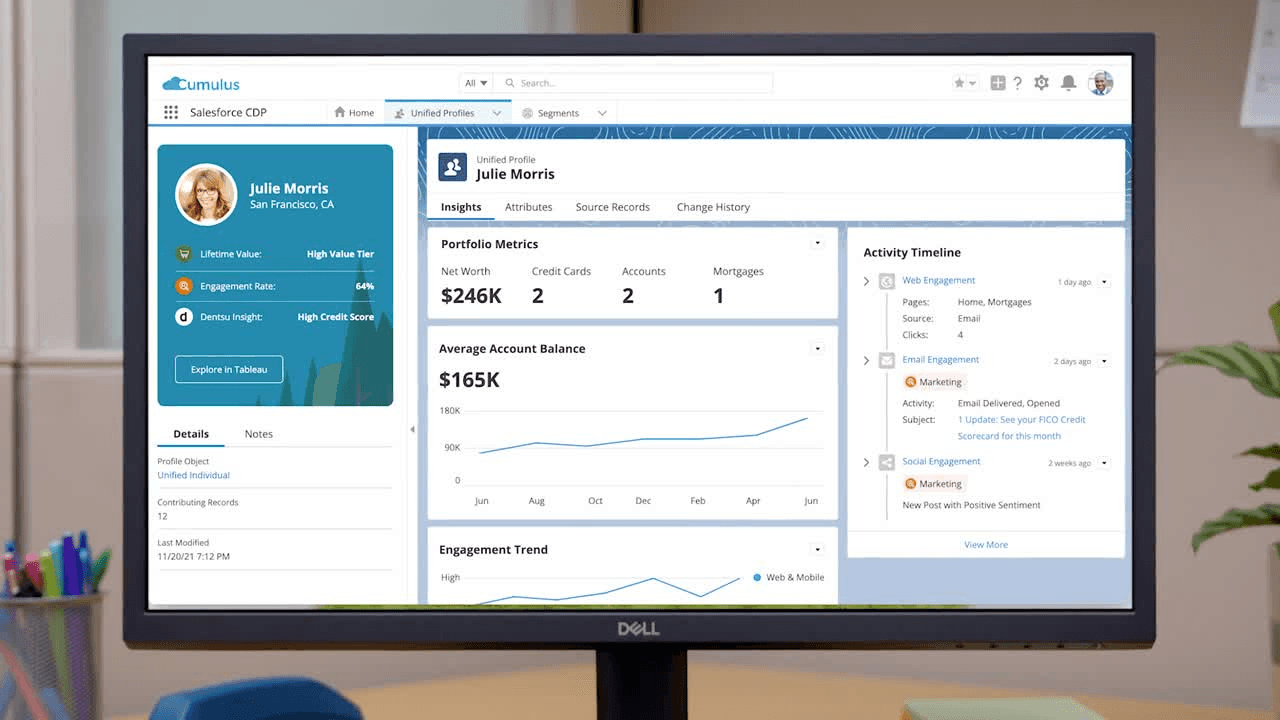Go to the Home tab
The image size is (1280, 720).
click(354, 113)
